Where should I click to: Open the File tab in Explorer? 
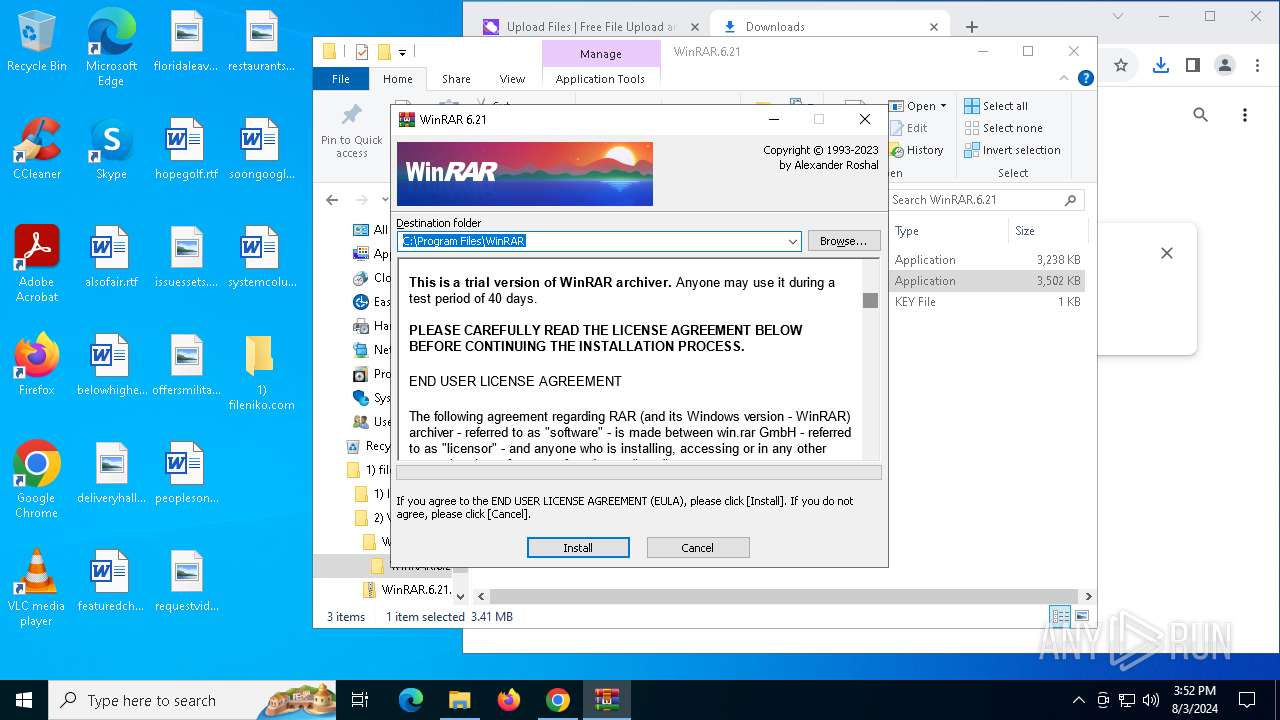tap(341, 79)
